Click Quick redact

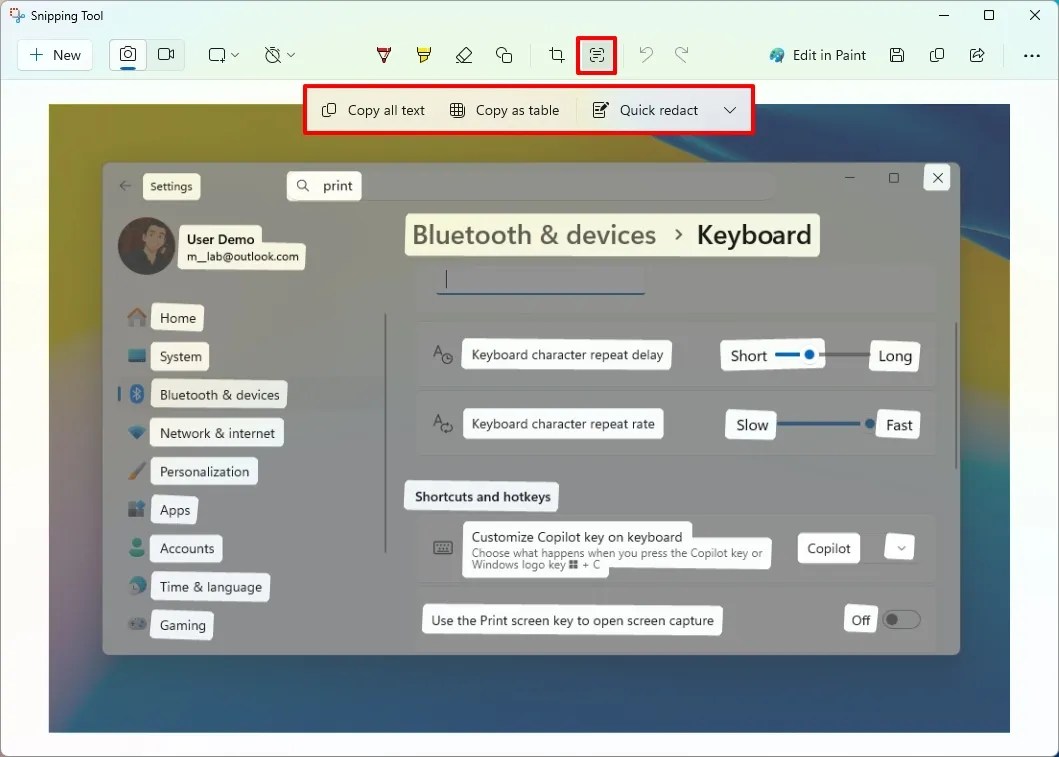[x=646, y=110]
